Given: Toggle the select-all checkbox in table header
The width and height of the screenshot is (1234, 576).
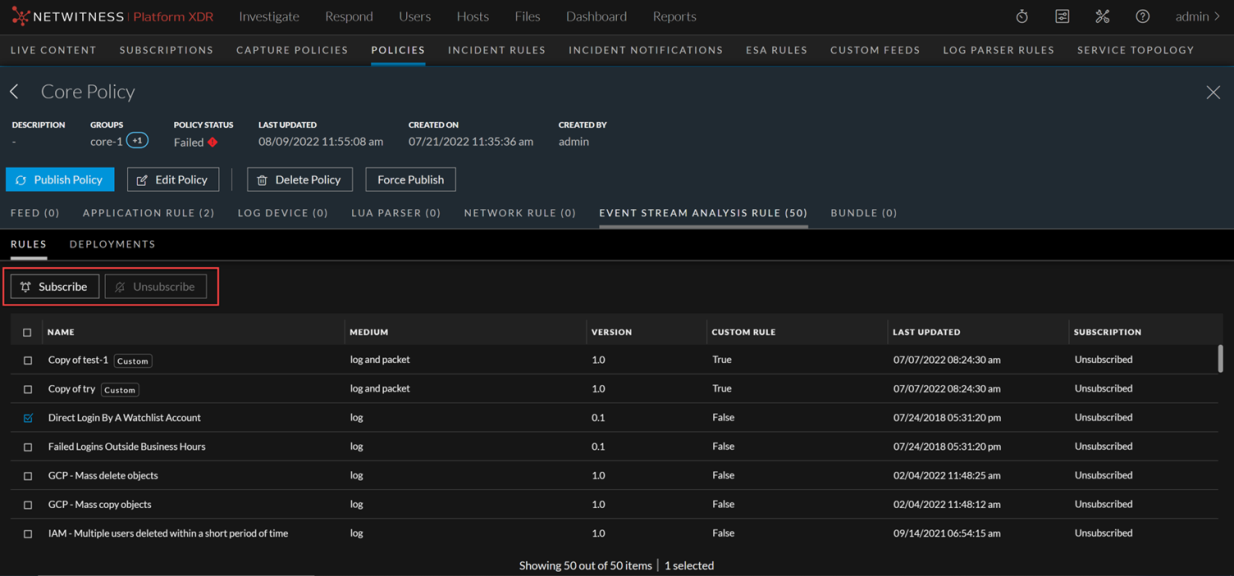Looking at the screenshot, I should click(x=28, y=332).
